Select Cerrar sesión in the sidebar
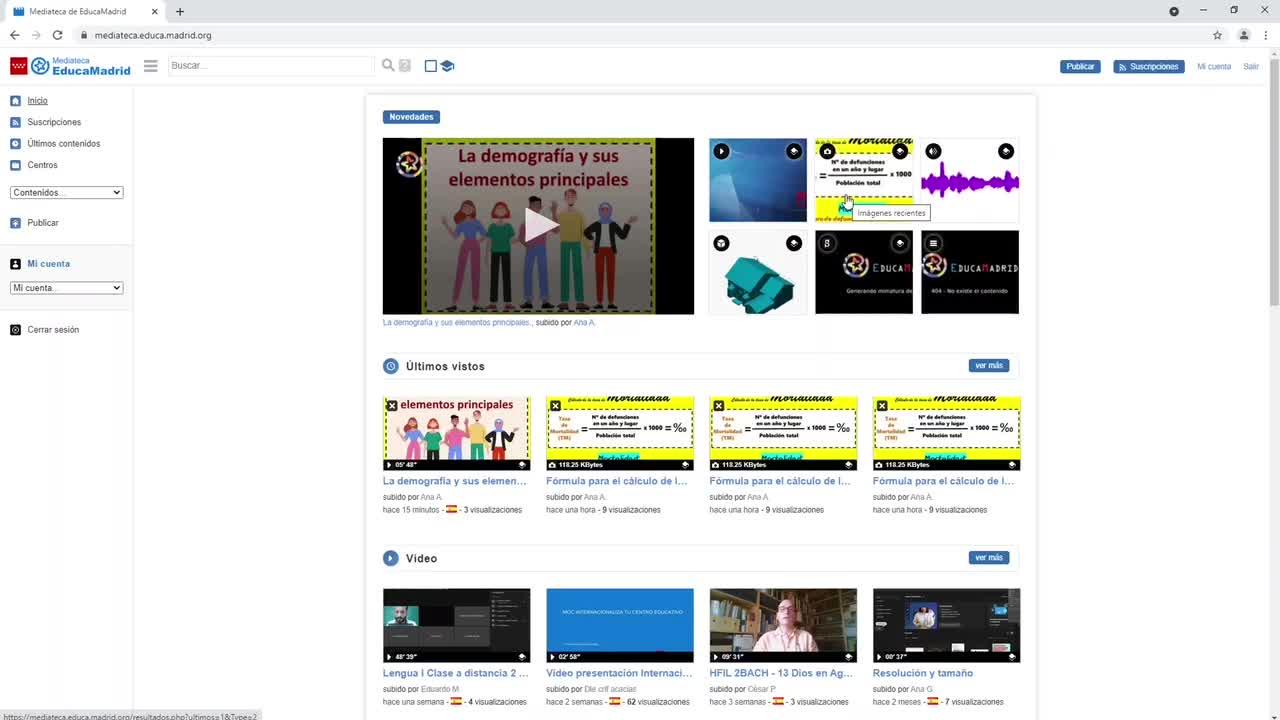Image resolution: width=1280 pixels, height=720 pixels. (53, 330)
